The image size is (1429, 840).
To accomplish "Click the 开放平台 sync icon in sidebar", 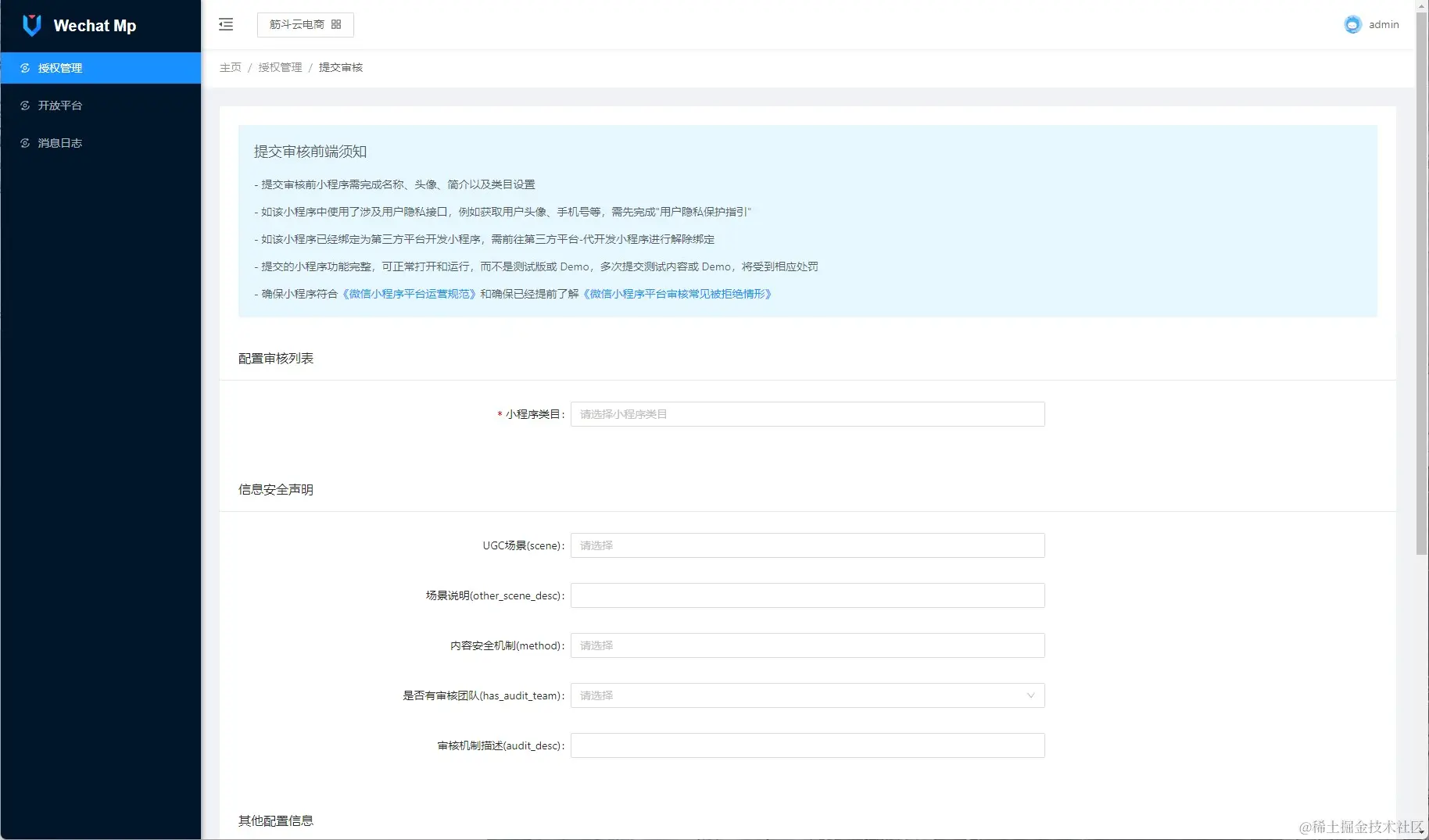I will (x=24, y=105).
